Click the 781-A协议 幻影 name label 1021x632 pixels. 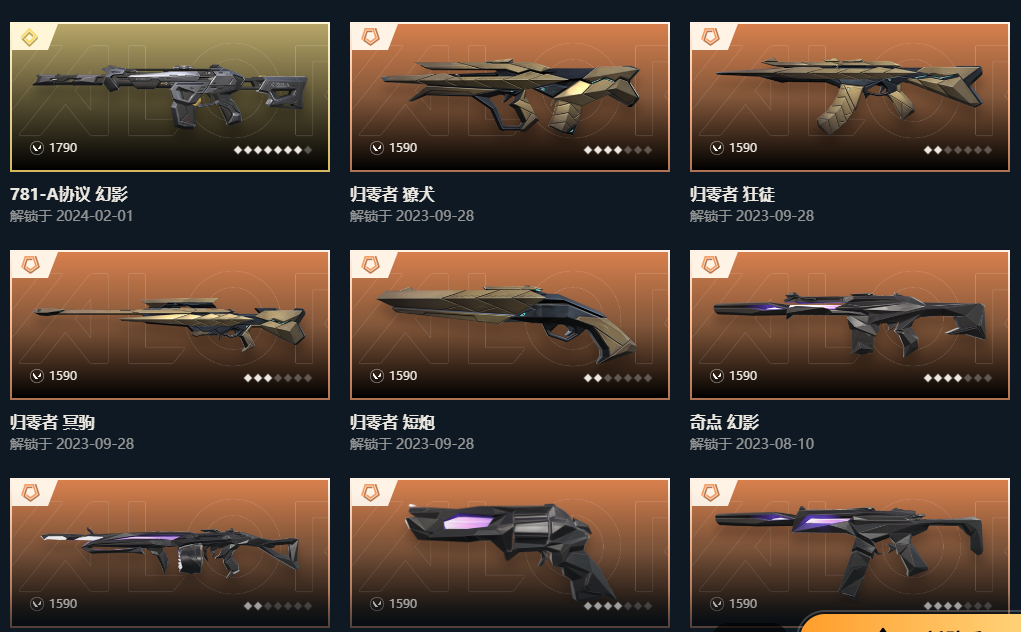[69, 194]
